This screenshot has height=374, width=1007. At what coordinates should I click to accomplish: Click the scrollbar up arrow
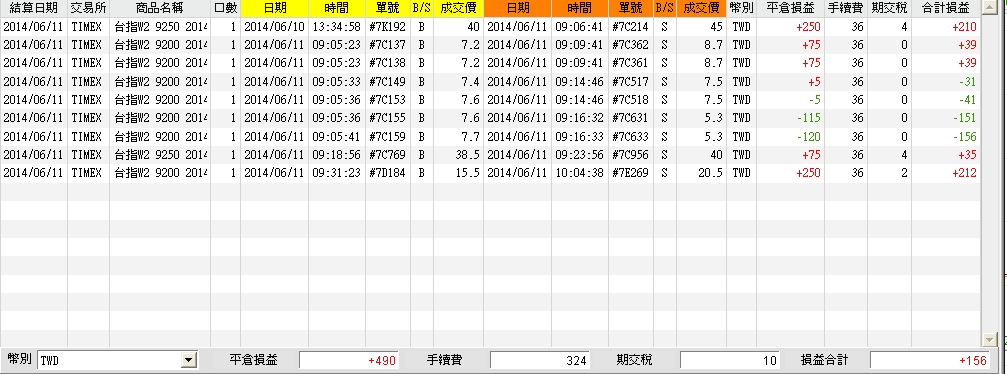click(989, 8)
